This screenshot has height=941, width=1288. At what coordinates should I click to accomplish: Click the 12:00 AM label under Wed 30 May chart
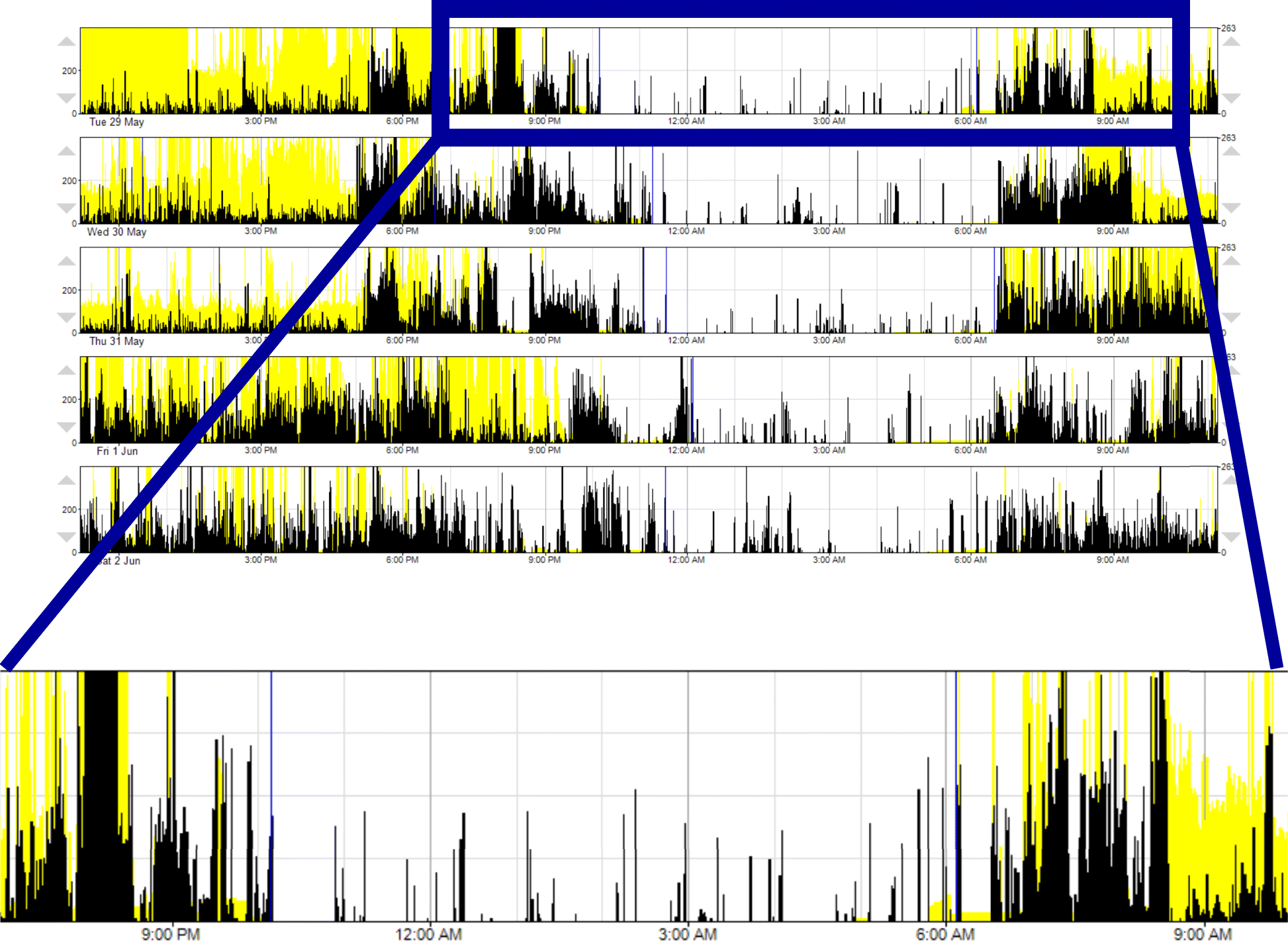(686, 231)
